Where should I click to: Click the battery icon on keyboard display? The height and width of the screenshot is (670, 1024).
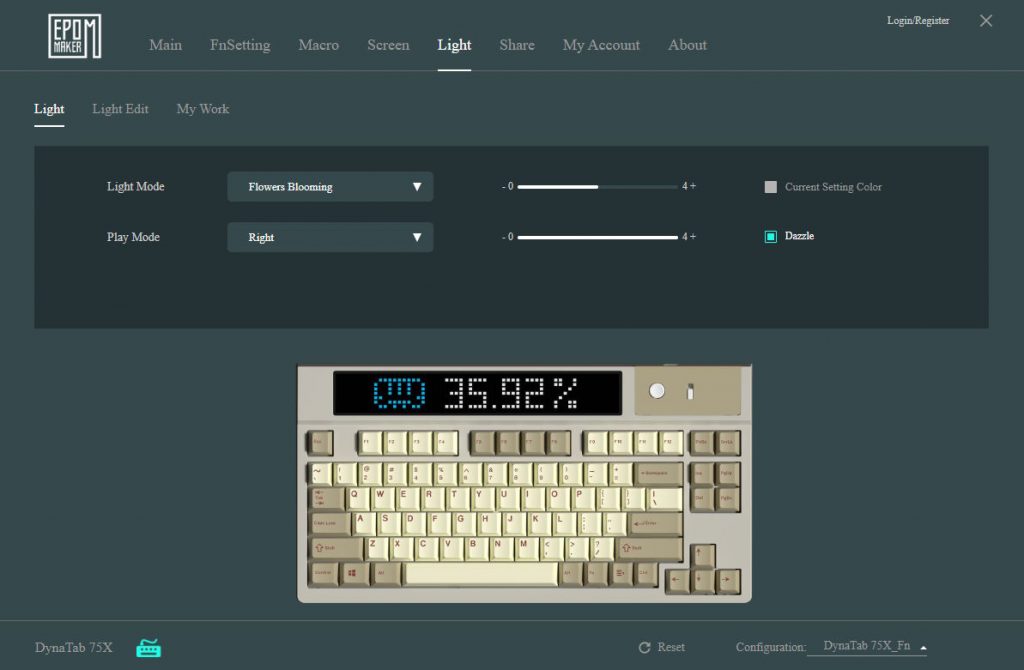coord(399,392)
